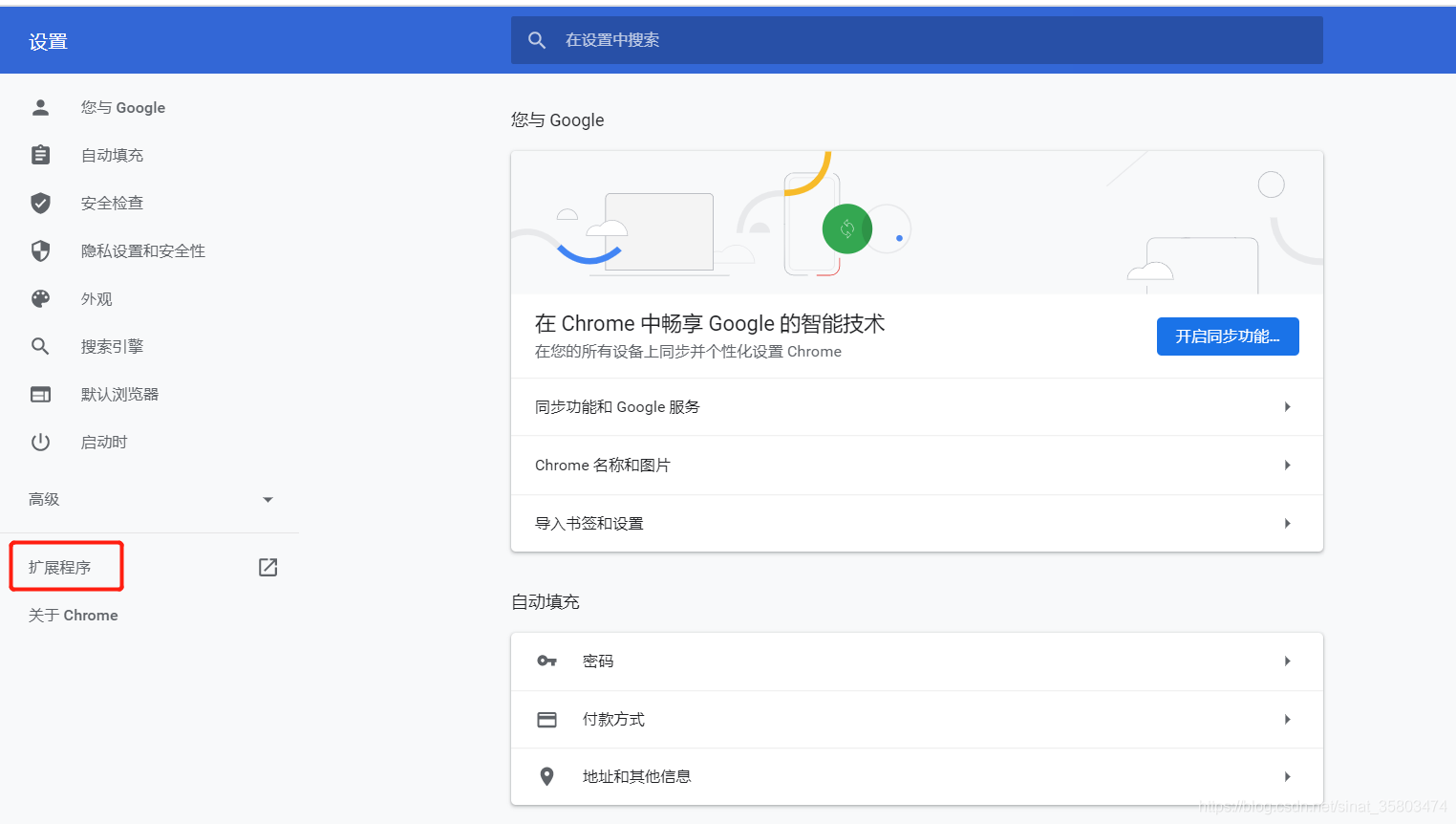Viewport: 1456px width, 824px height.
Task: Click the shield check icon for 安全检查
Action: (x=40, y=203)
